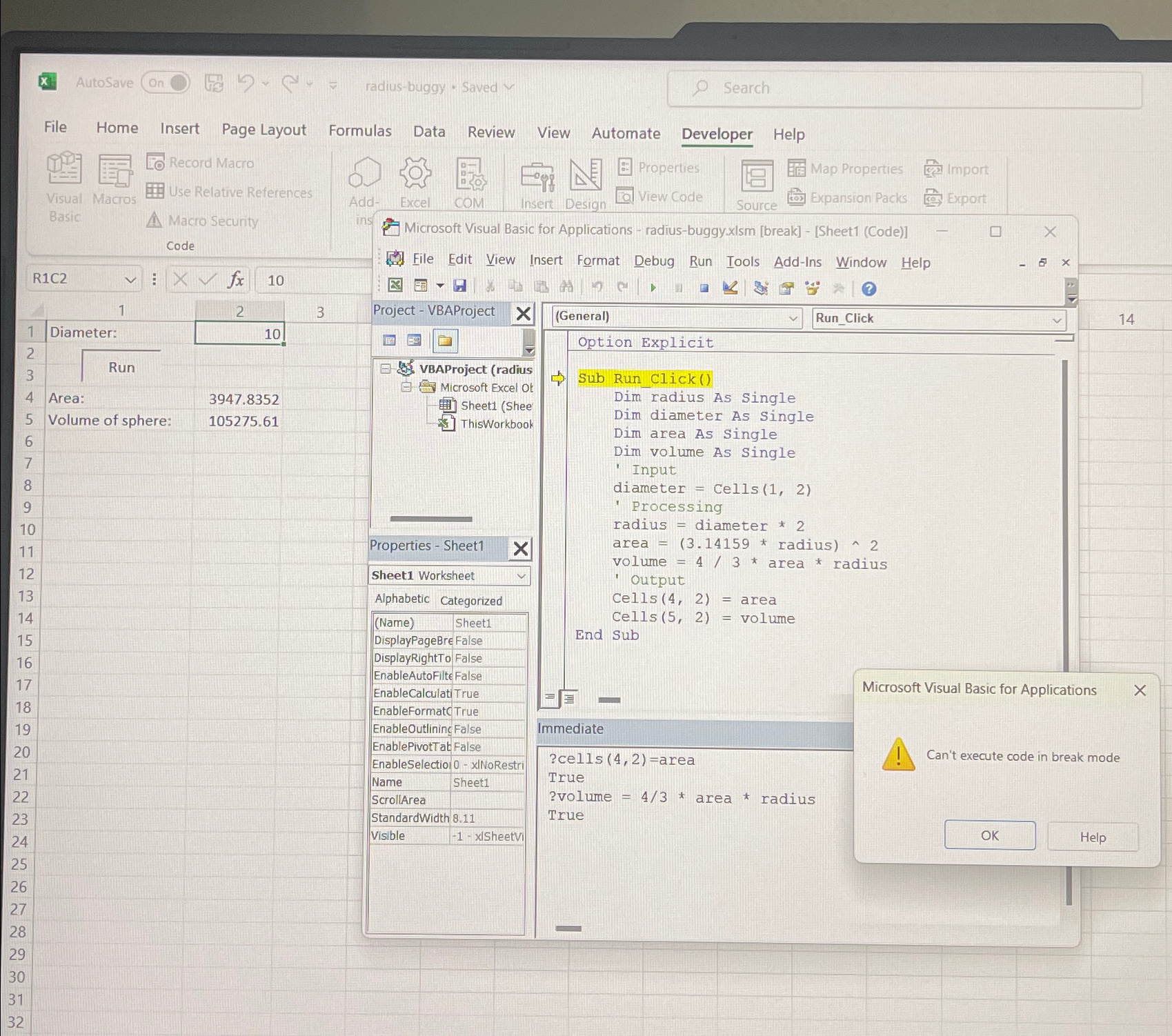Viewport: 1172px width, 1036px height.
Task: Click the Reset stop square icon
Action: (704, 288)
